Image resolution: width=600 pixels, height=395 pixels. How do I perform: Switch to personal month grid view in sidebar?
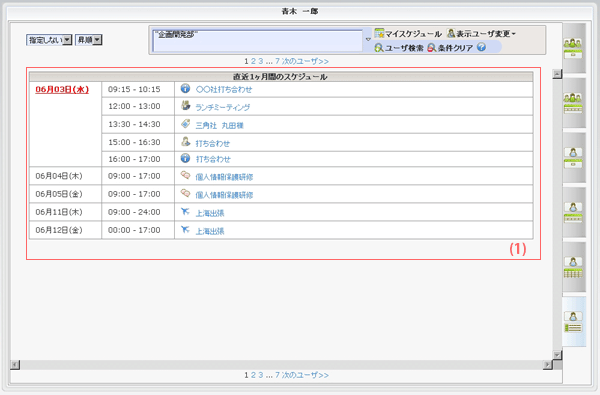(573, 267)
